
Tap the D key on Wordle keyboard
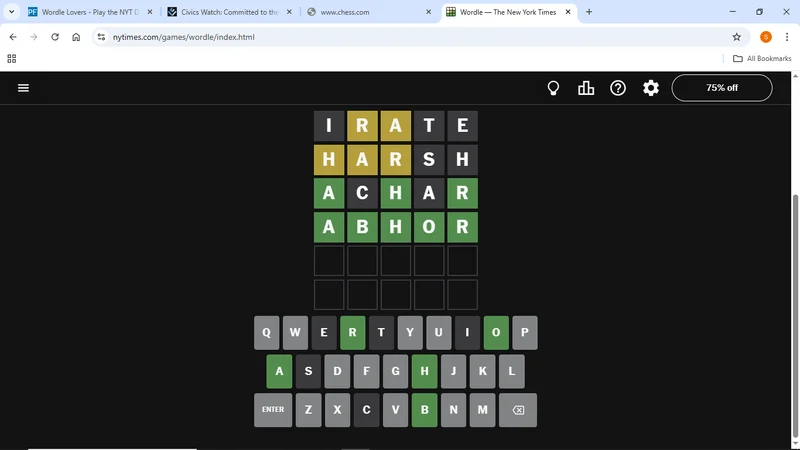[x=337, y=371]
